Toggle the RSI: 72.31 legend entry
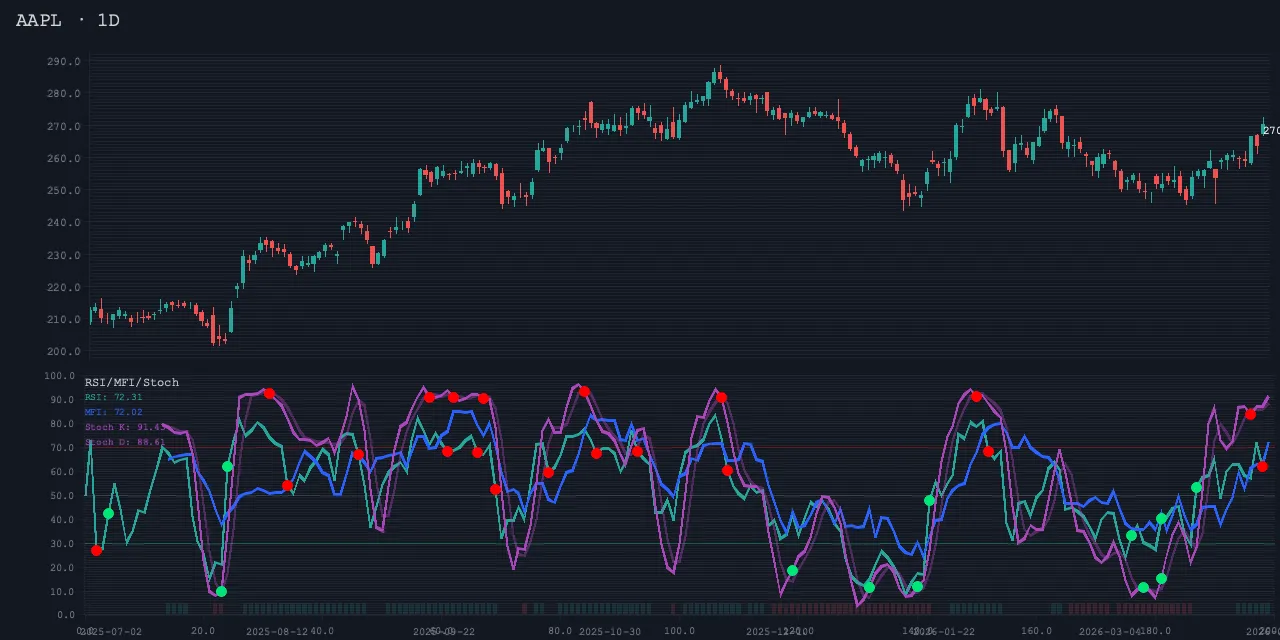 click(x=113, y=397)
